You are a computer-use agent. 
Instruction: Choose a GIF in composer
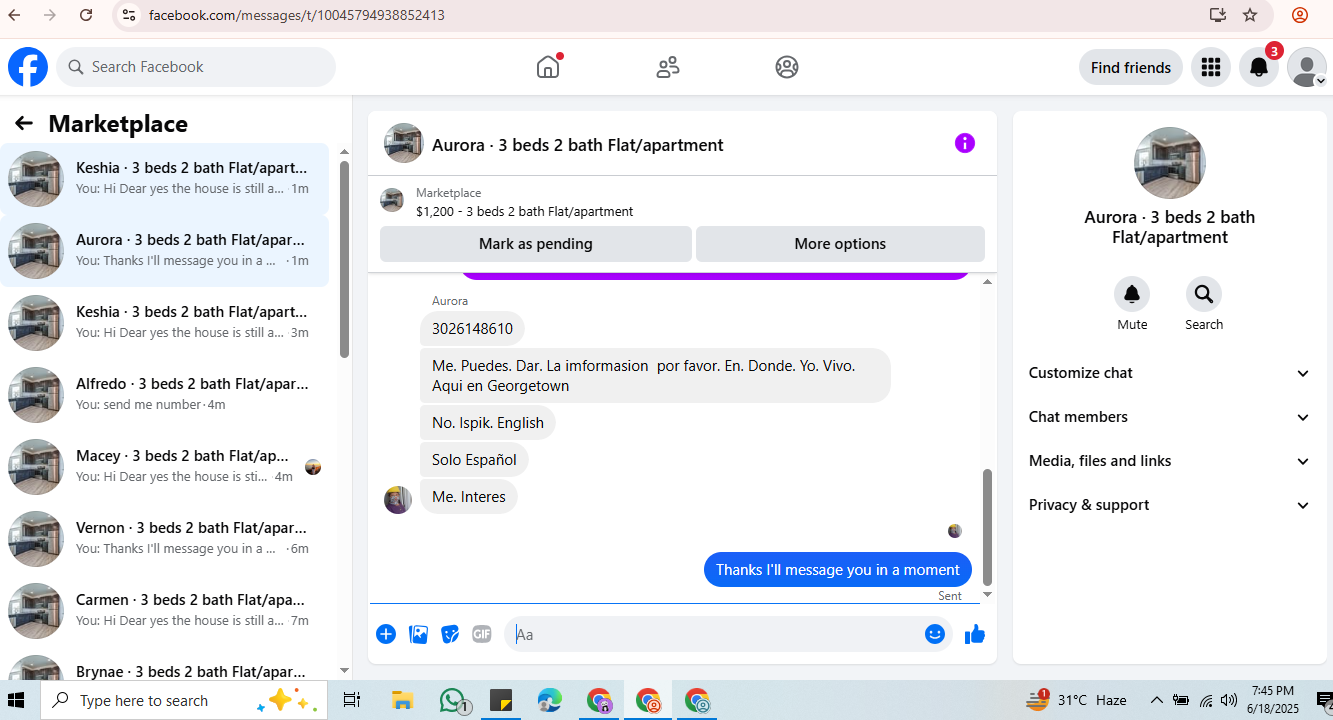tap(482, 634)
